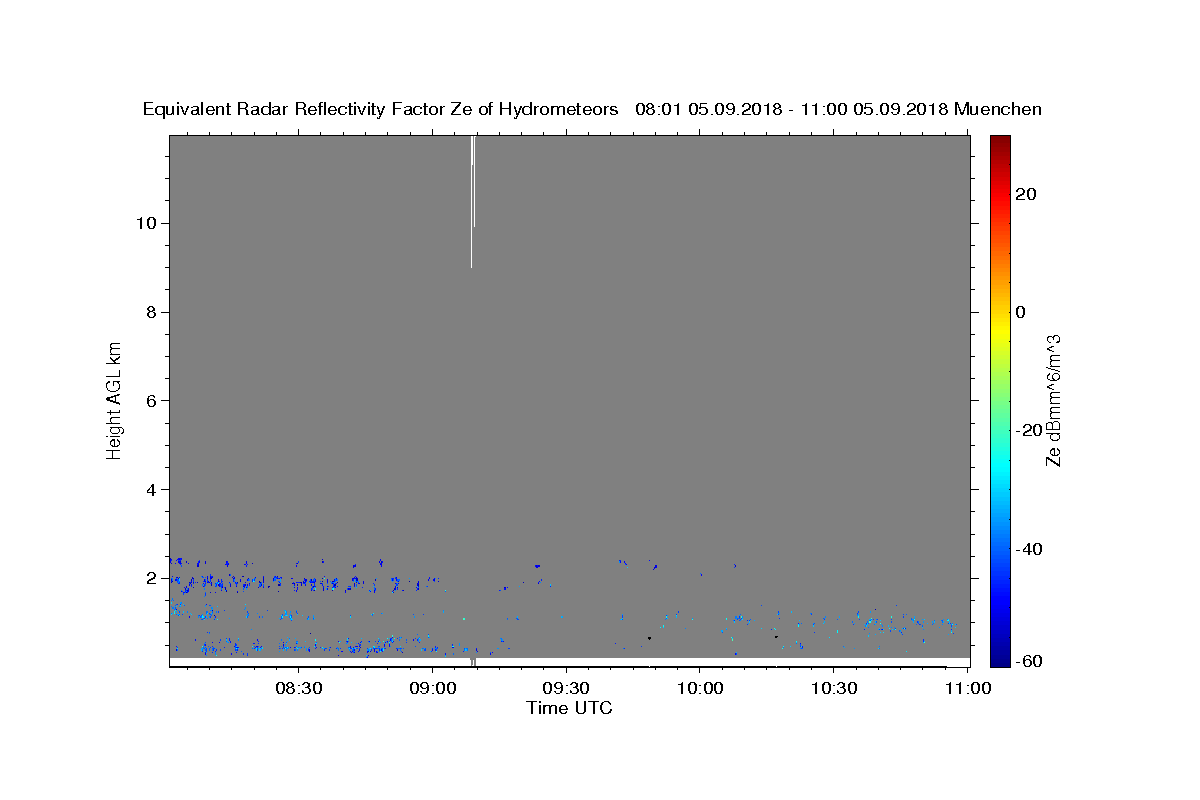Viewport: 1200px width, 800px height.
Task: Click the 'Time UTC' axis label
Action: 569,708
